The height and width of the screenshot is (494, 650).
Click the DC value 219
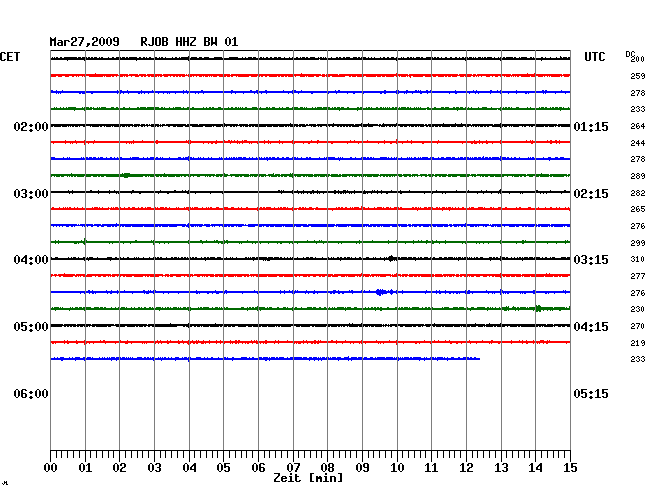pyautogui.click(x=638, y=343)
